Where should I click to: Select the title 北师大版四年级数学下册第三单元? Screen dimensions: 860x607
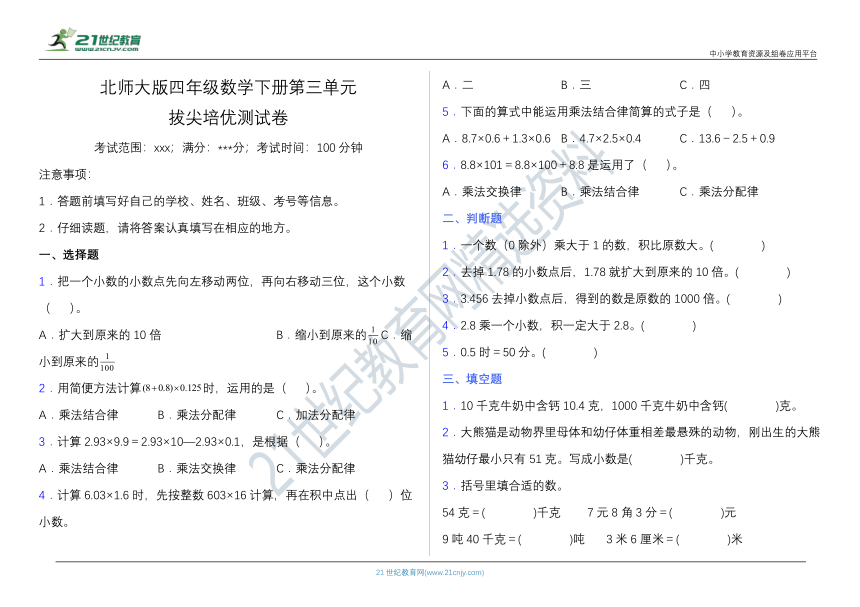point(228,87)
